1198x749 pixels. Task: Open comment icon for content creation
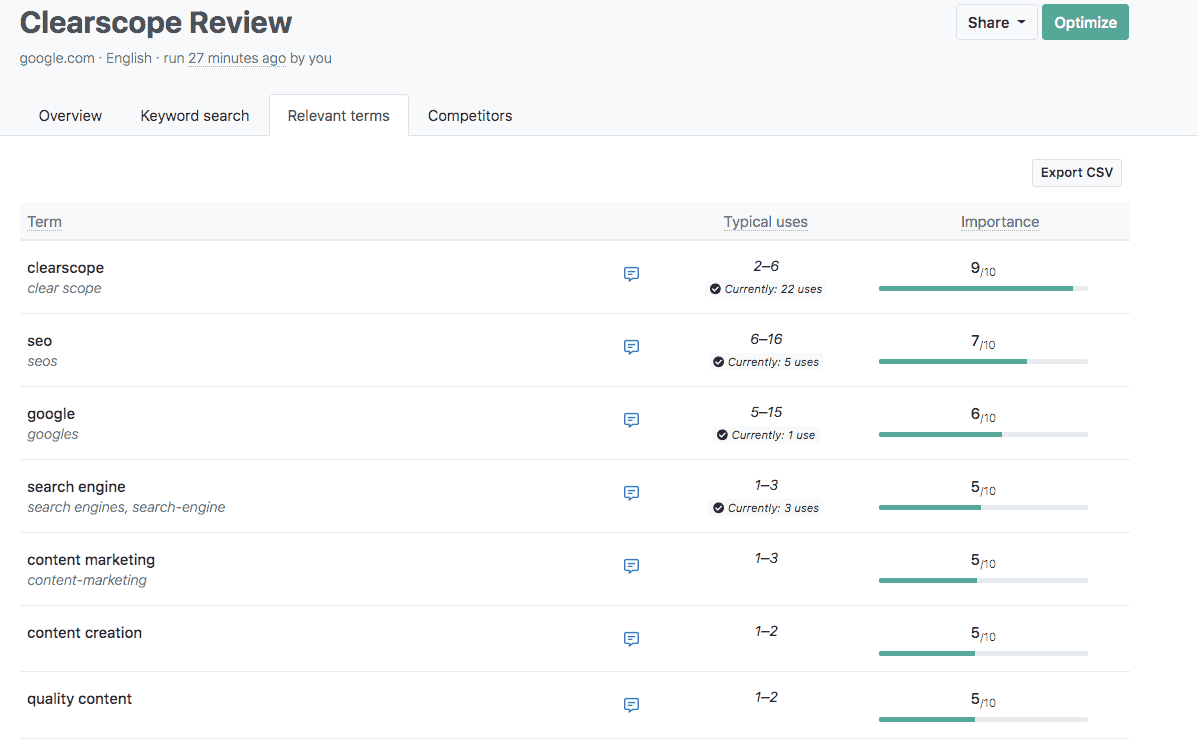tap(631, 639)
